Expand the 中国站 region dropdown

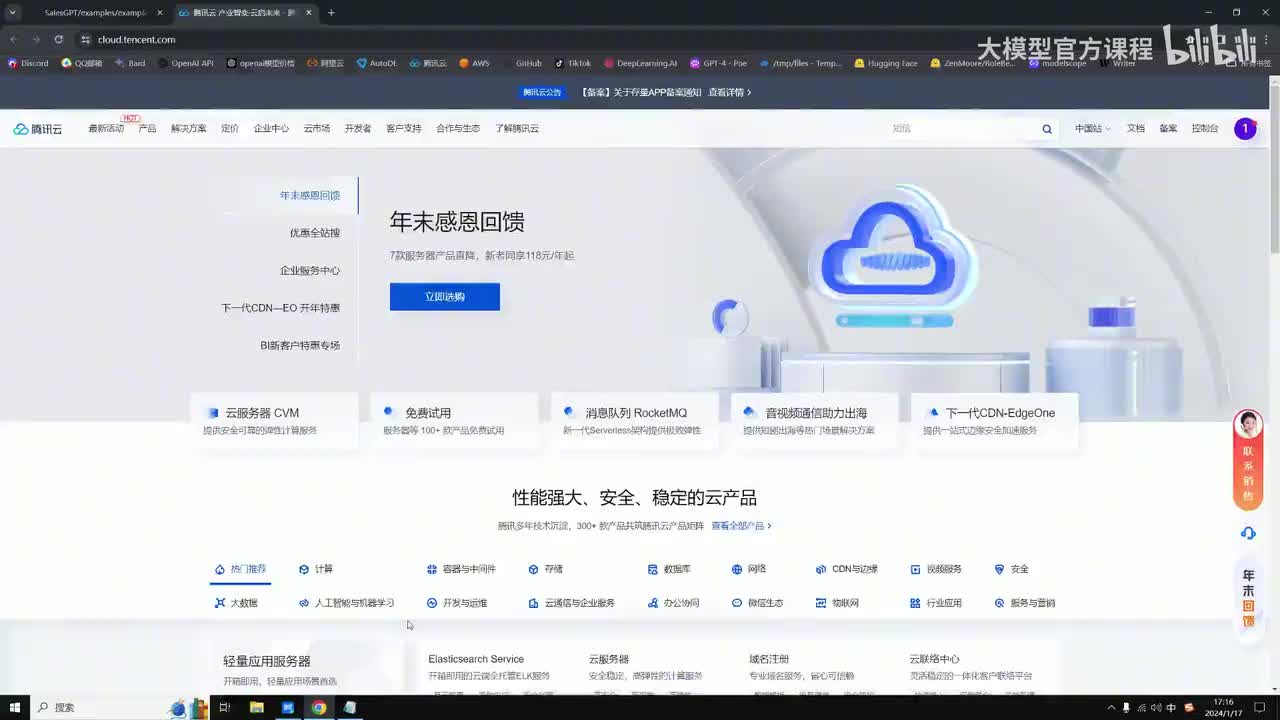1092,129
